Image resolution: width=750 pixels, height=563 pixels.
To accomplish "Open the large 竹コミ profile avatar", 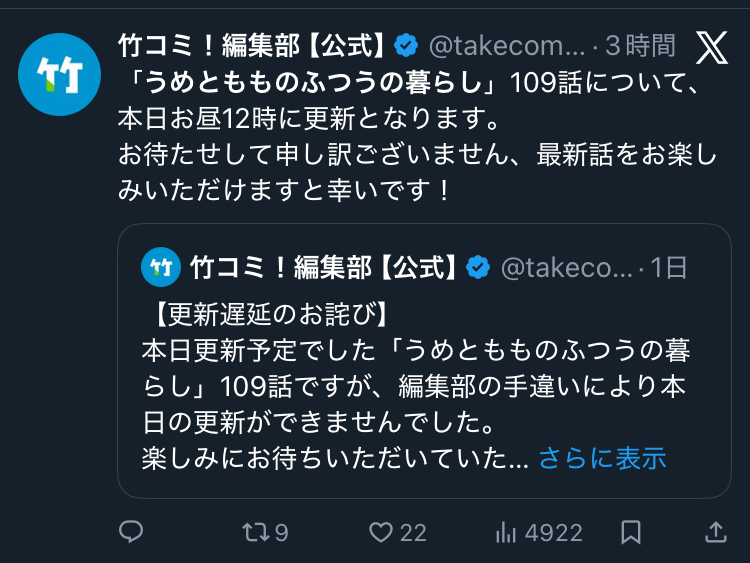I will tap(59, 74).
